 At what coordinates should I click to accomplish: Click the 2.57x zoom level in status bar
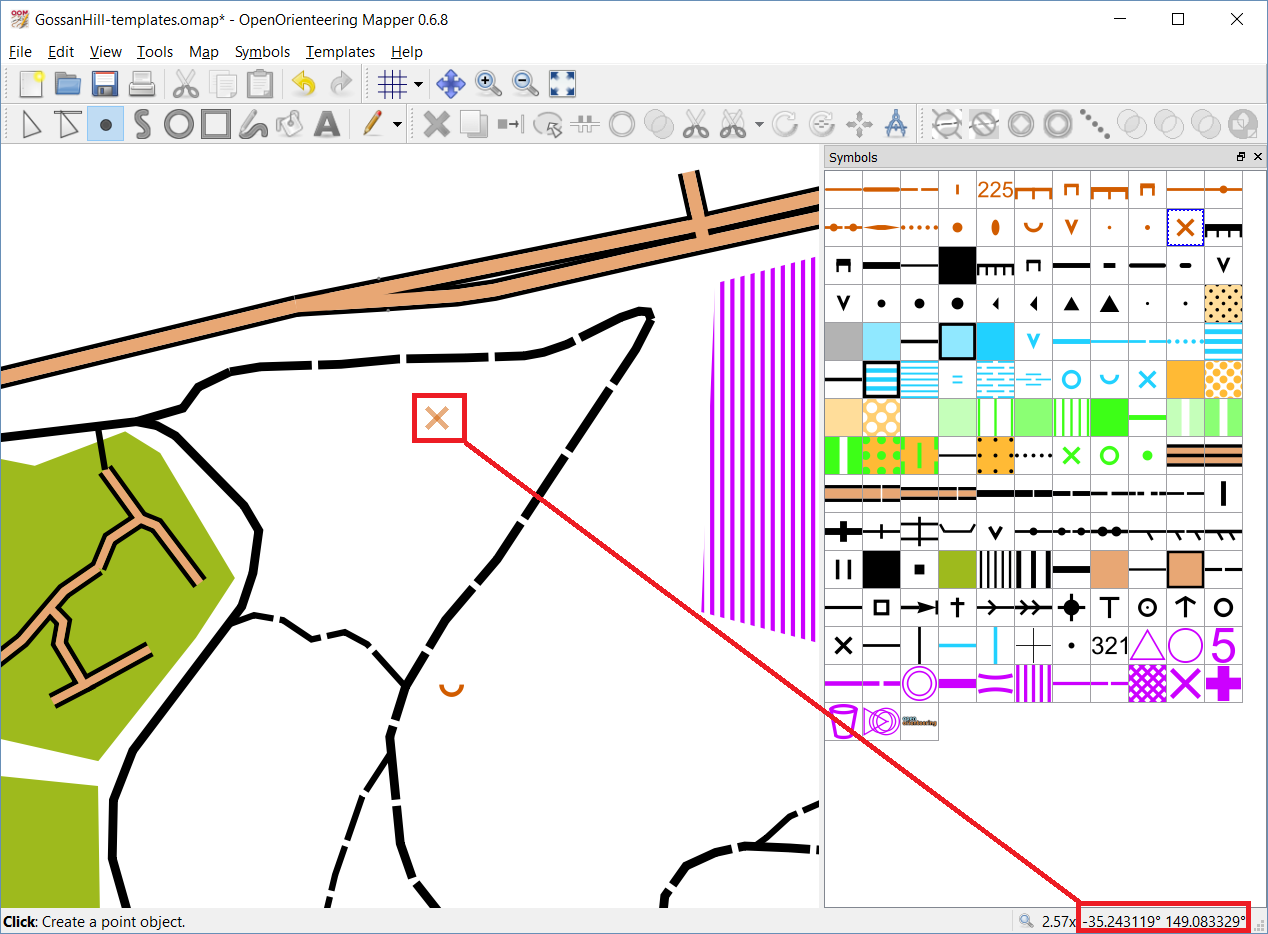[1059, 921]
